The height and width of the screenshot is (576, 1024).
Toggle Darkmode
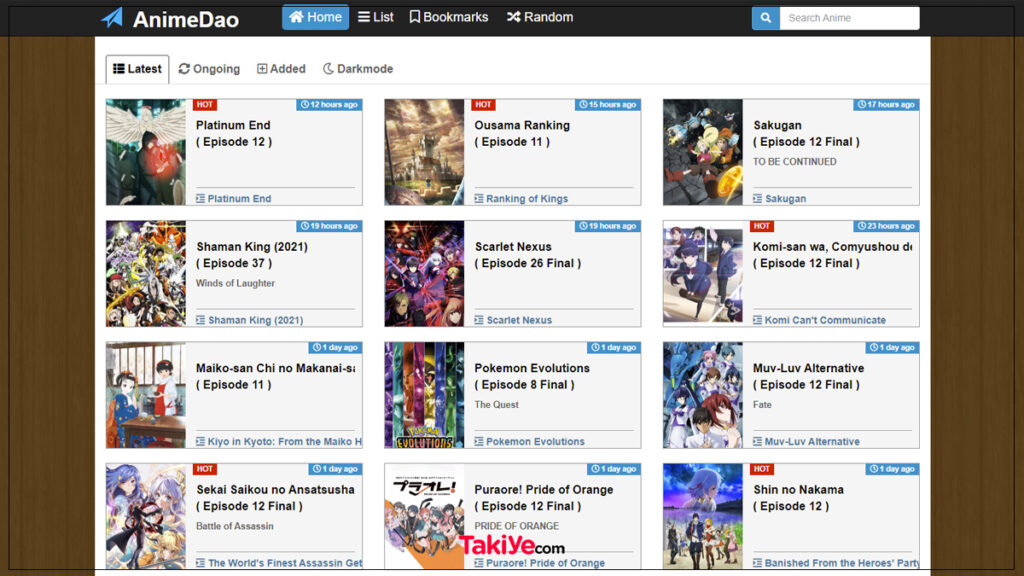pos(358,69)
